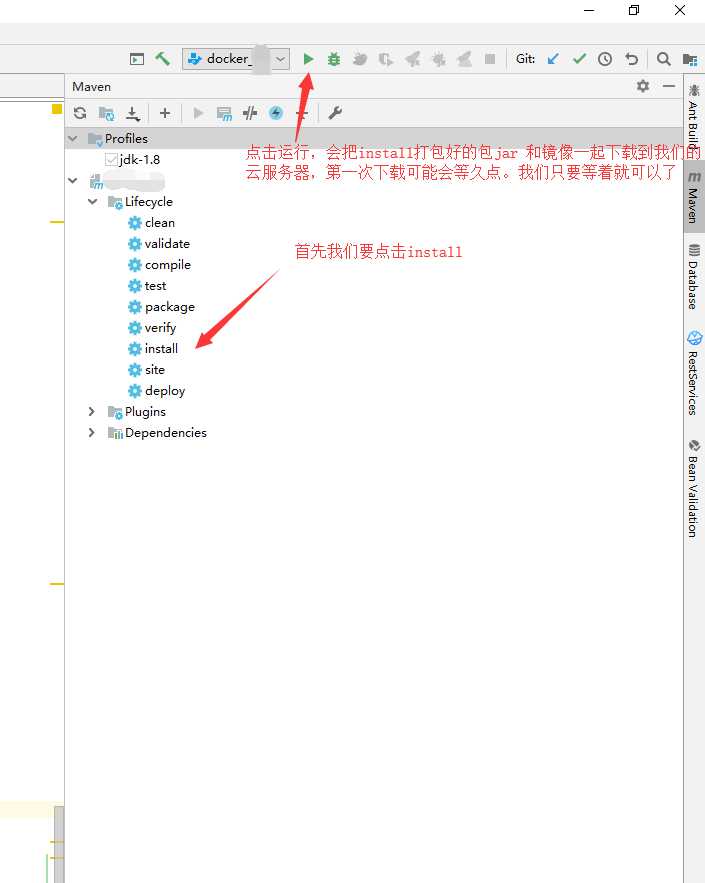
Task: Hide the Maven tool window
Action: pyautogui.click(x=669, y=86)
